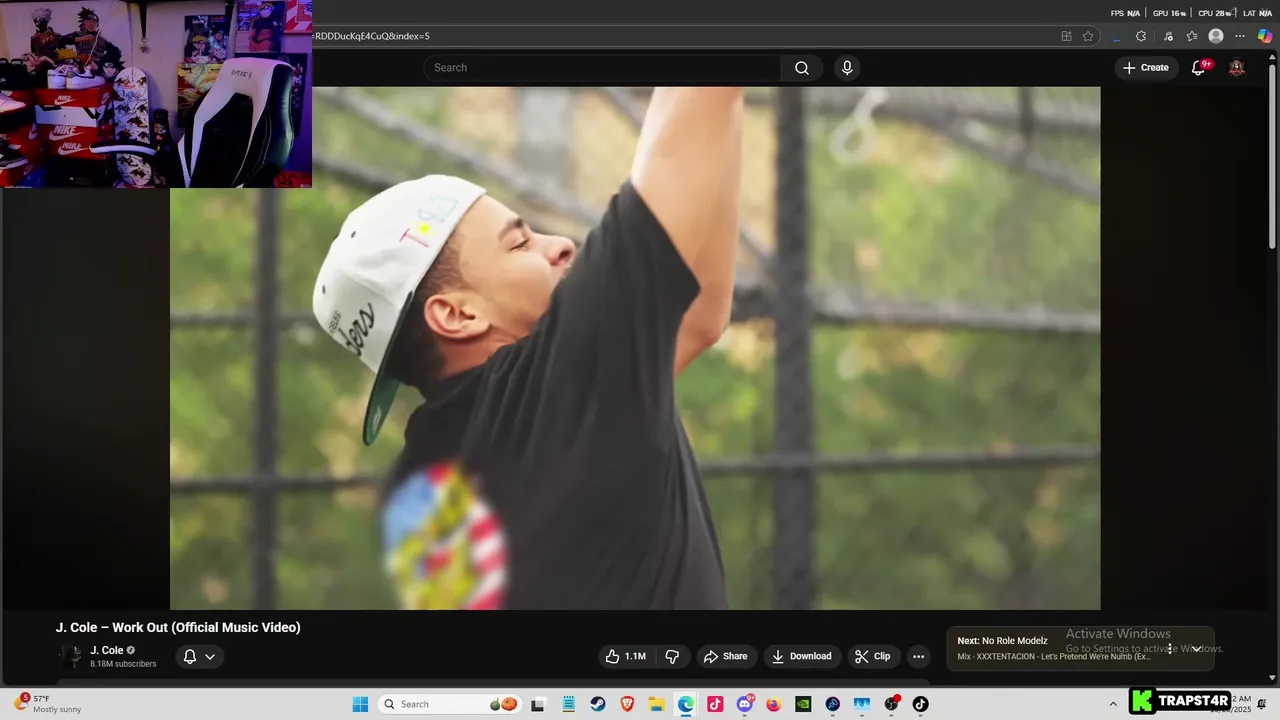
Task: Open Windows Start menu
Action: [360, 704]
